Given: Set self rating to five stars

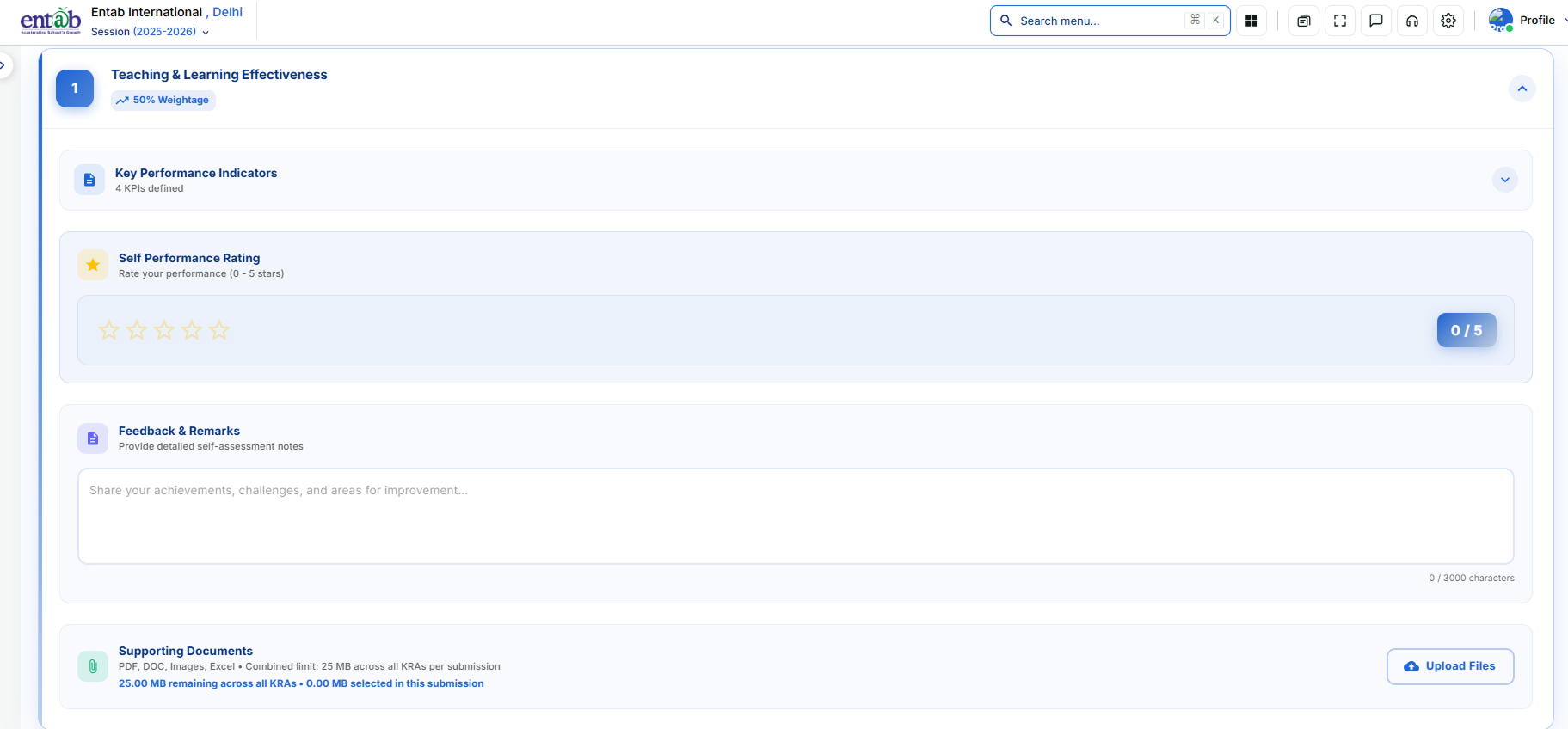Looking at the screenshot, I should point(219,330).
